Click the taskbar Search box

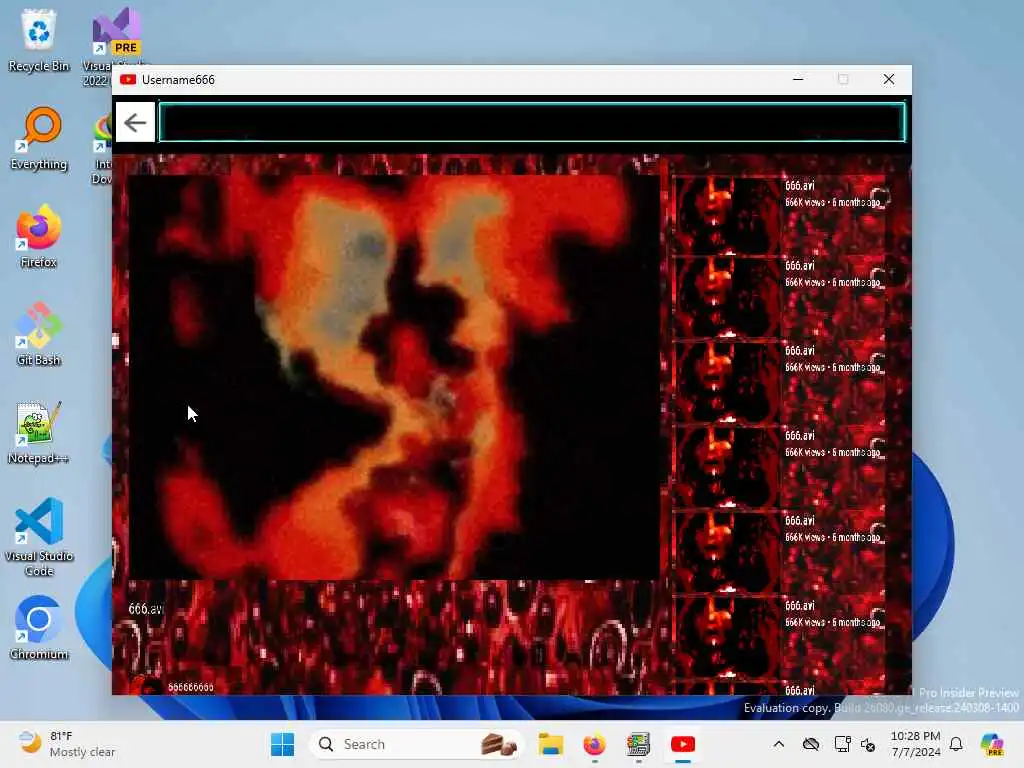point(416,744)
